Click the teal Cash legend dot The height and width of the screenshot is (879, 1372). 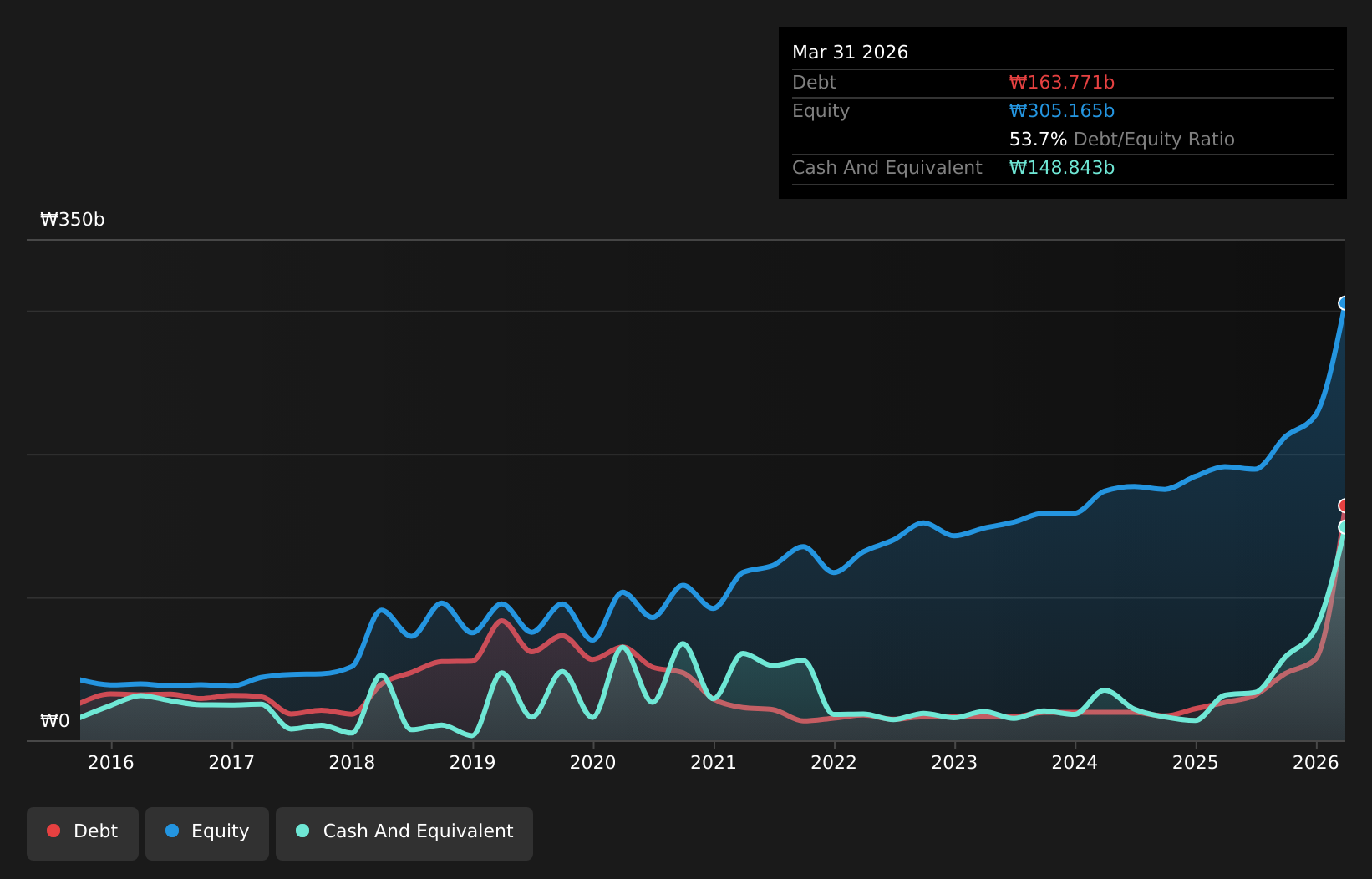tap(302, 831)
